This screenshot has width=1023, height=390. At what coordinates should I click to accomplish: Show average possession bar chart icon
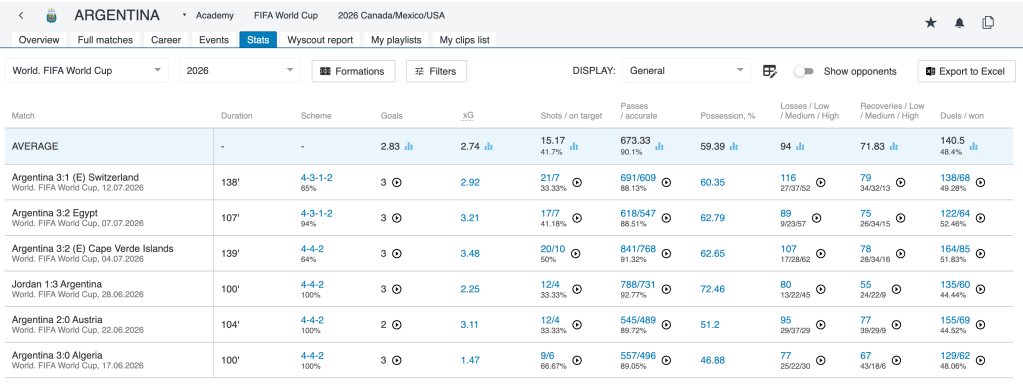(x=733, y=147)
